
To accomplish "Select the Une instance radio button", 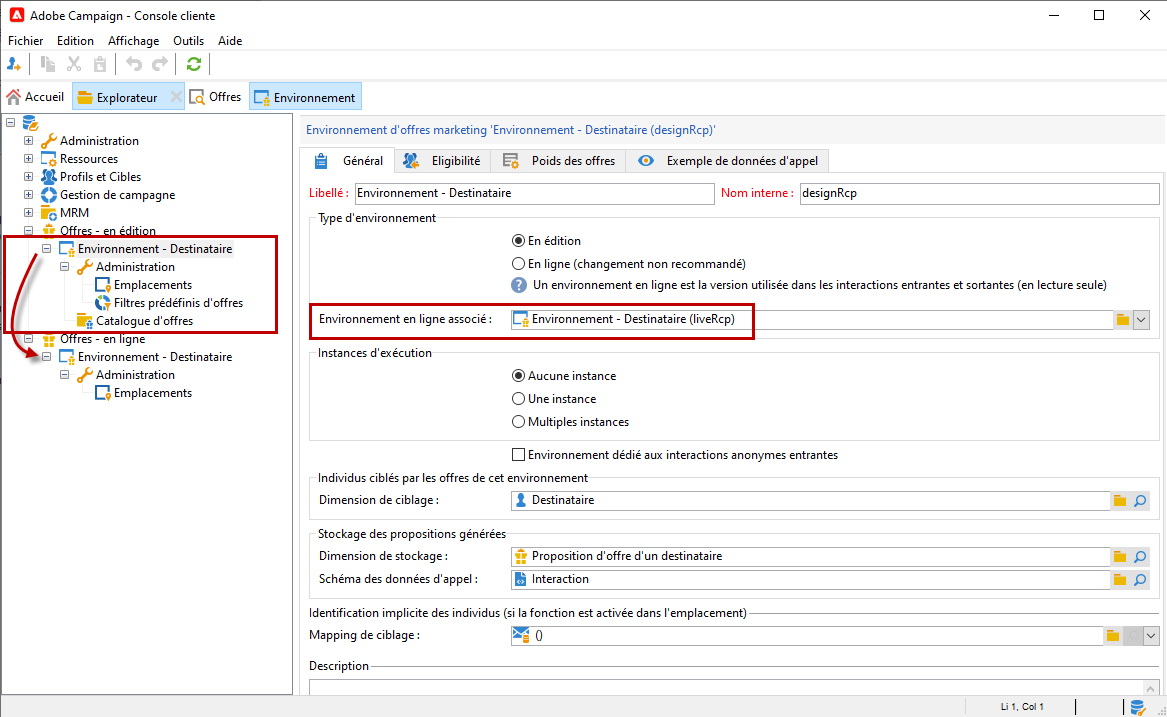I will 518,399.
